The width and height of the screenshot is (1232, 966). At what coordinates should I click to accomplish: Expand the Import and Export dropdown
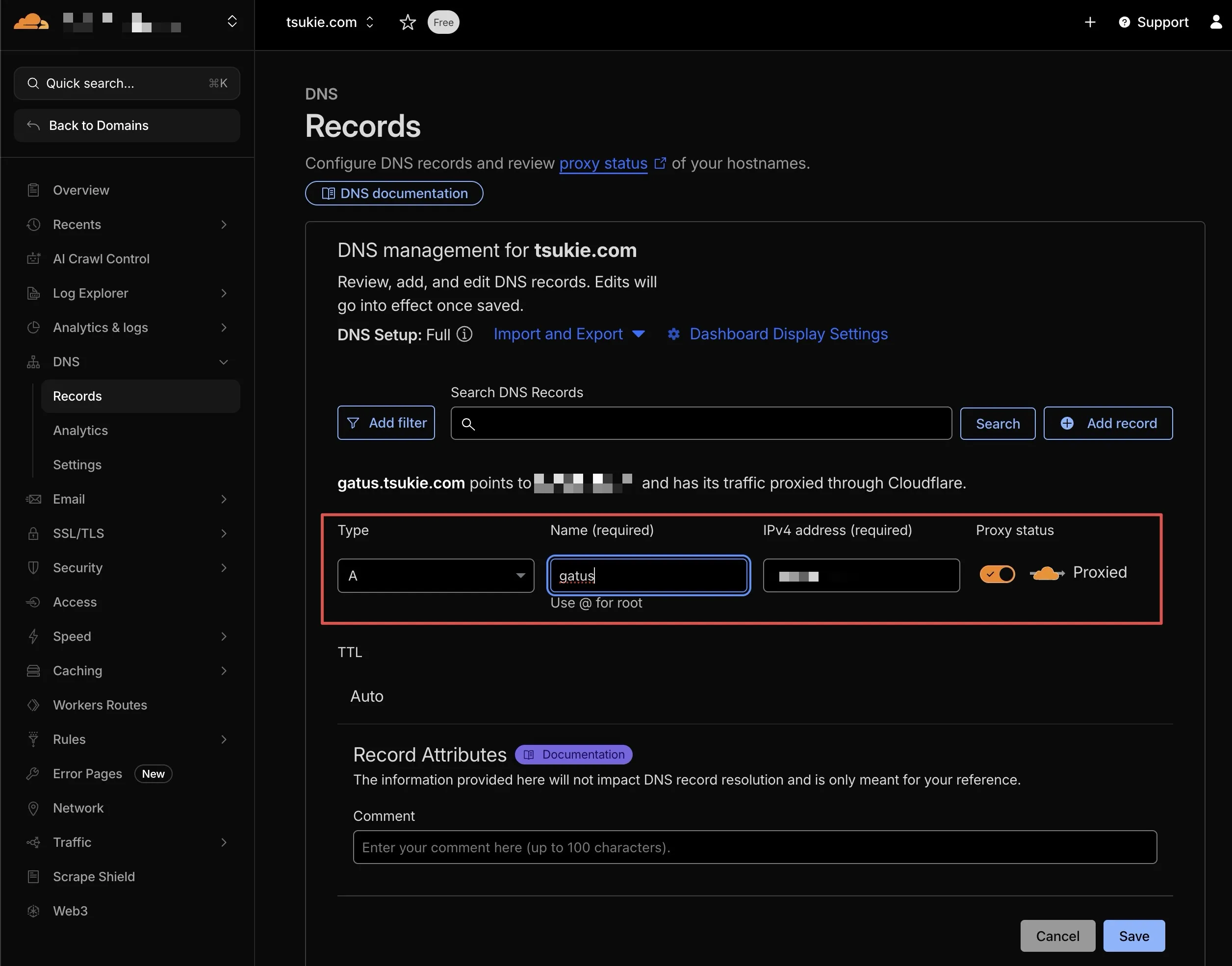[x=569, y=334]
